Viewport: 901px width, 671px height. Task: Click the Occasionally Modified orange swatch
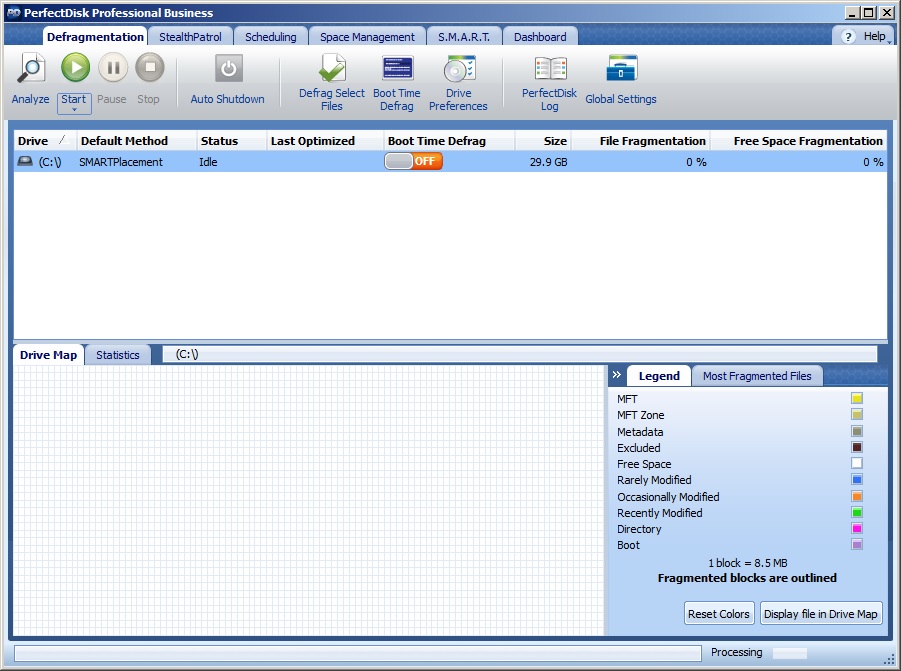click(x=857, y=496)
